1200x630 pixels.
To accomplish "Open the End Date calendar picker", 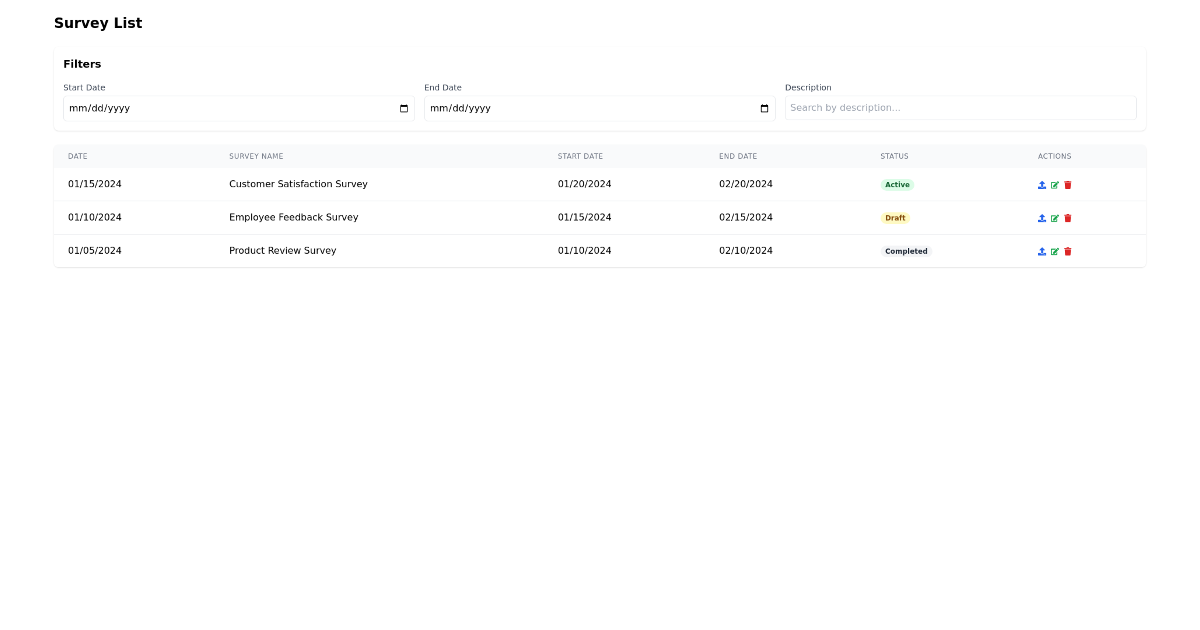I will tap(765, 109).
